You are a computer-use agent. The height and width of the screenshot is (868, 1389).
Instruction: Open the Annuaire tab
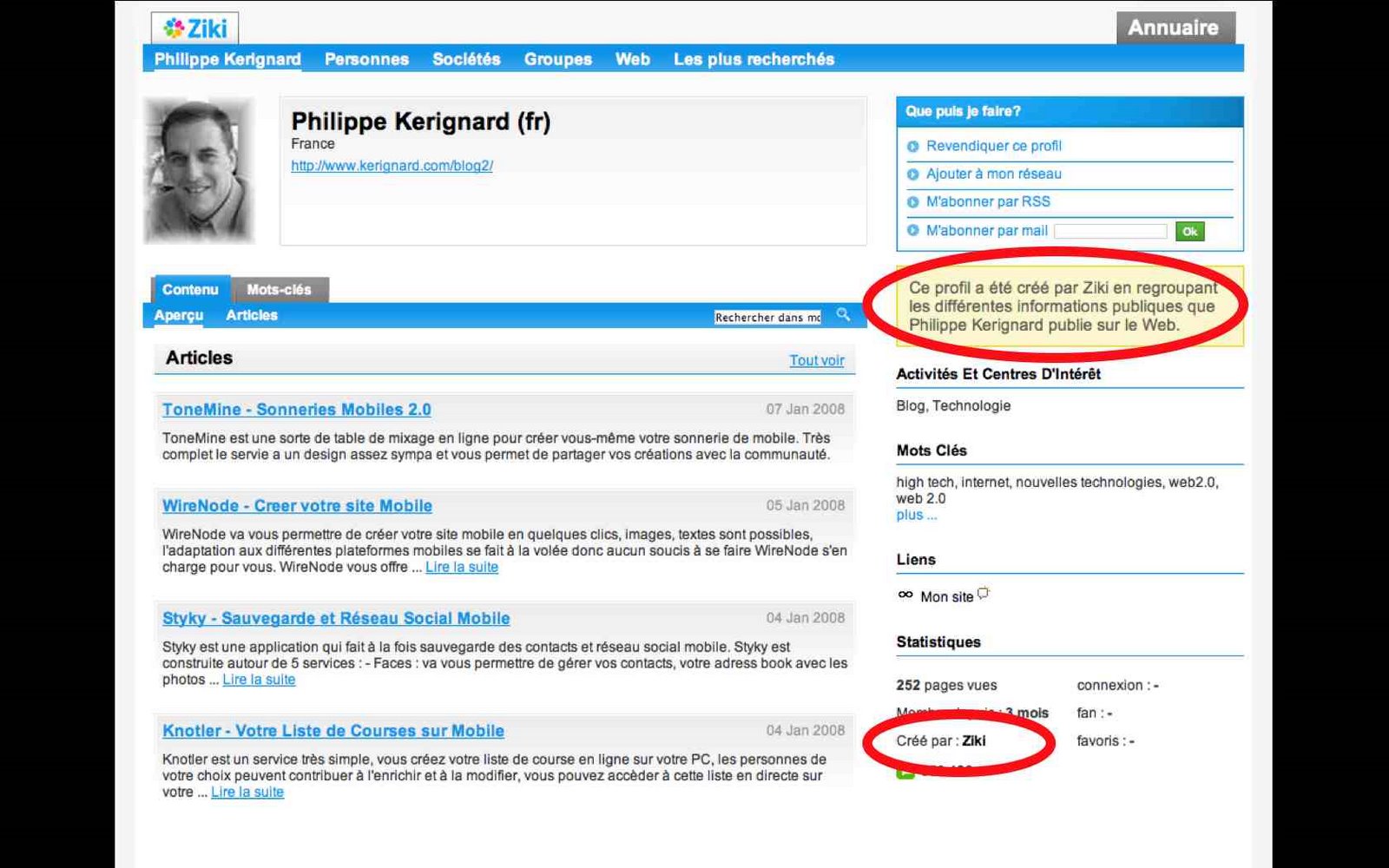coord(1175,28)
